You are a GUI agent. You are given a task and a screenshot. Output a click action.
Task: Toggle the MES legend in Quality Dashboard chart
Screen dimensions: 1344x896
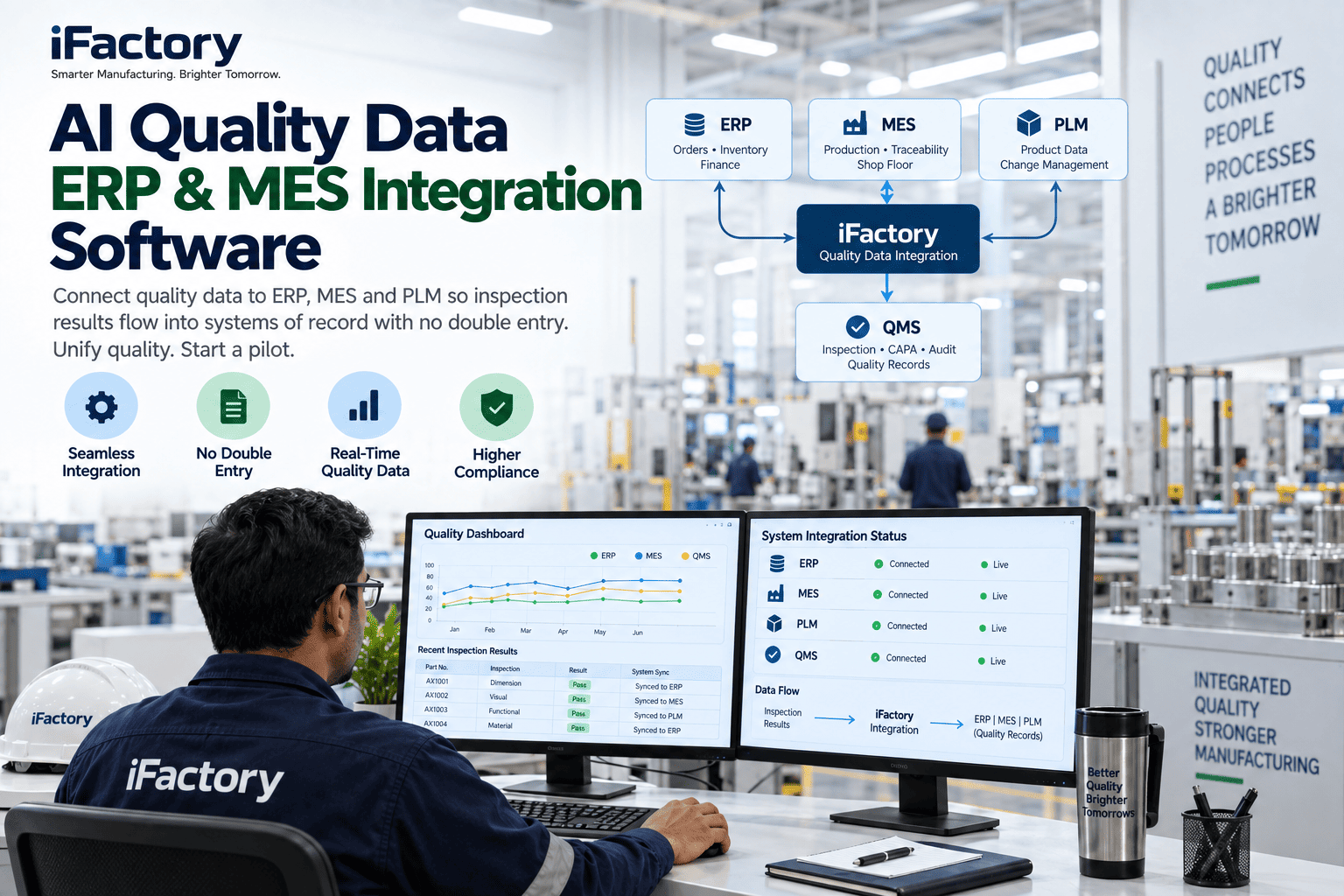648,556
